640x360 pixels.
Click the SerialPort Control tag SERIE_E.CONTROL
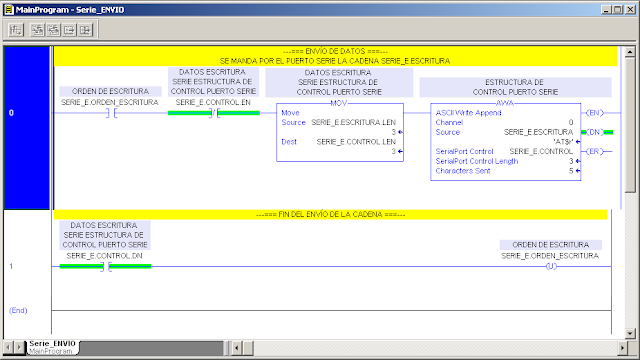click(541, 151)
